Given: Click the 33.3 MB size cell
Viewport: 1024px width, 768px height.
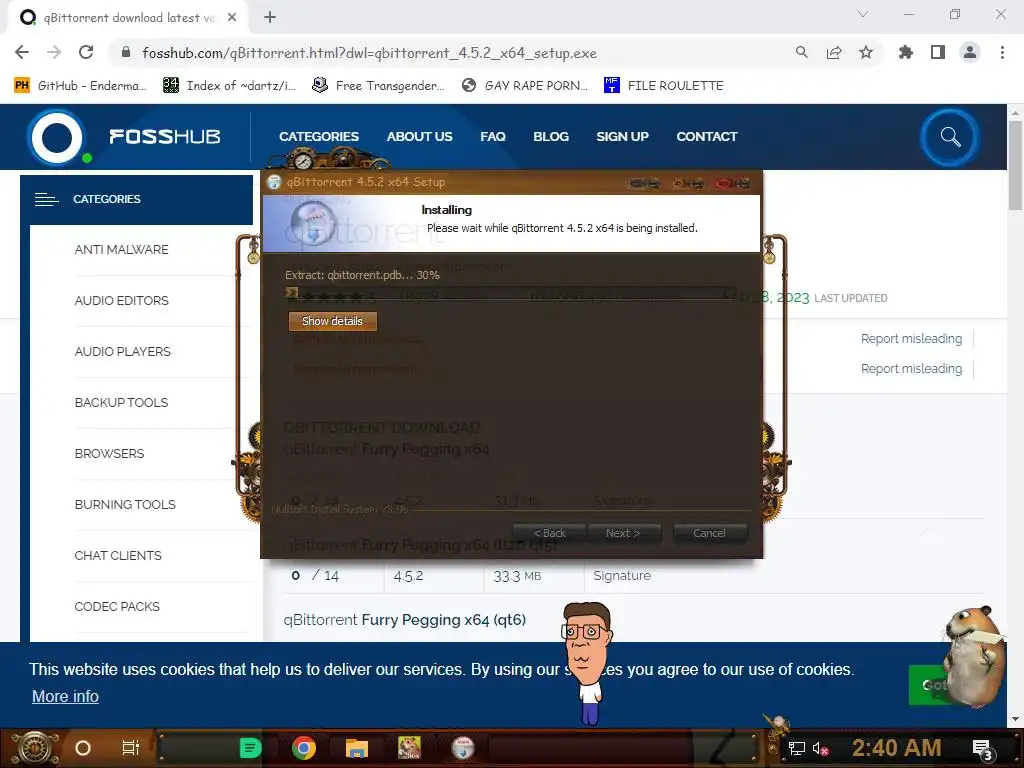Looking at the screenshot, I should [517, 576].
